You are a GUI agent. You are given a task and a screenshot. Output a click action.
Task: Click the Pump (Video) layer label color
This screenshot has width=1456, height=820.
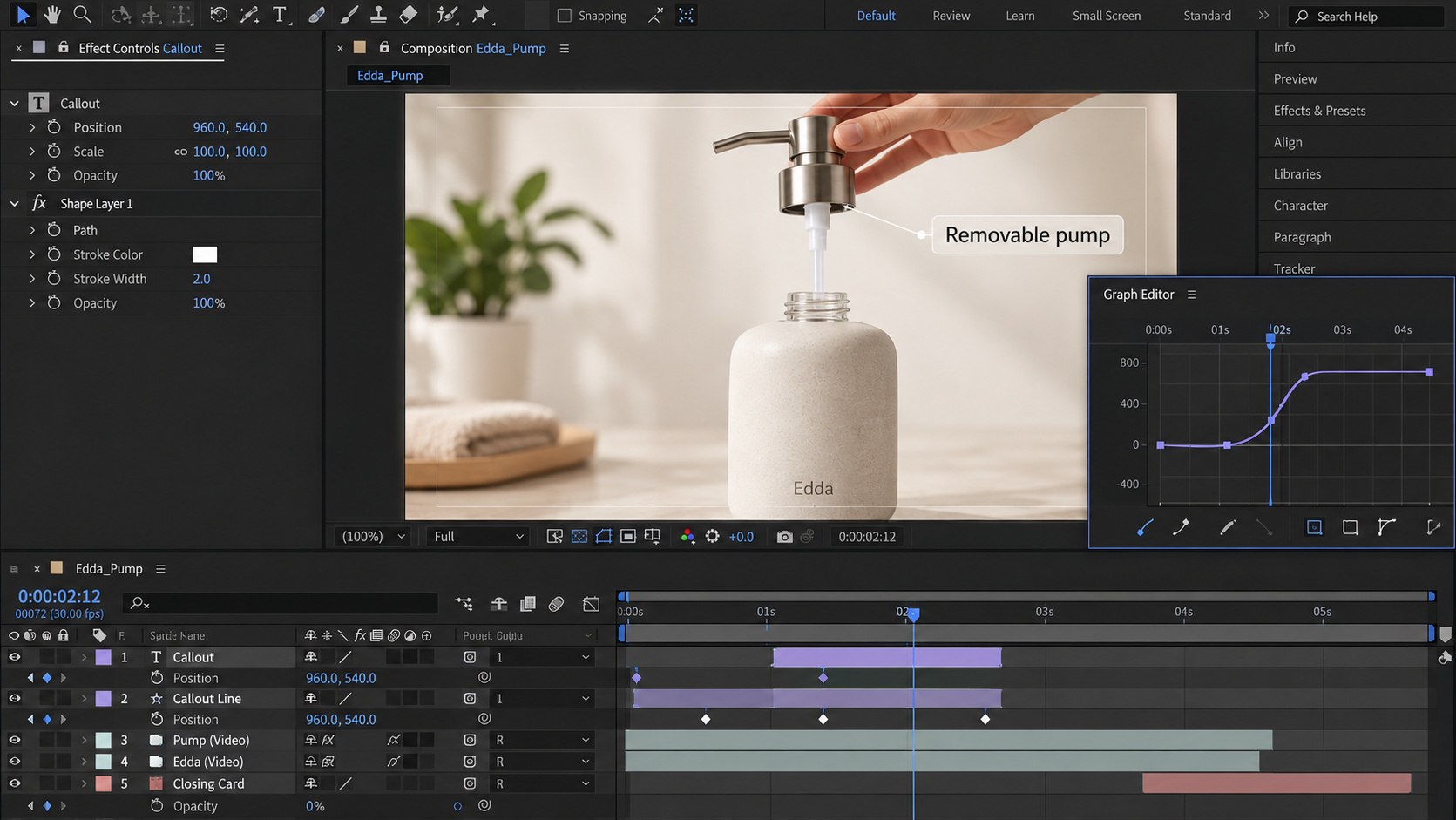[x=103, y=740]
